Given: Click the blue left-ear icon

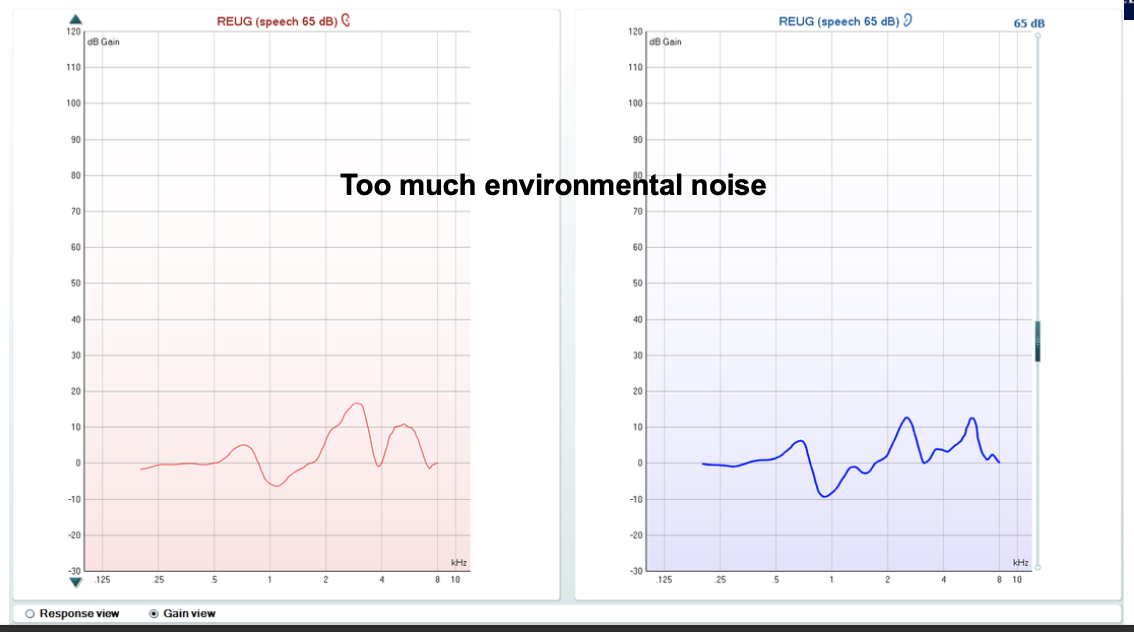Looking at the screenshot, I should point(907,20).
